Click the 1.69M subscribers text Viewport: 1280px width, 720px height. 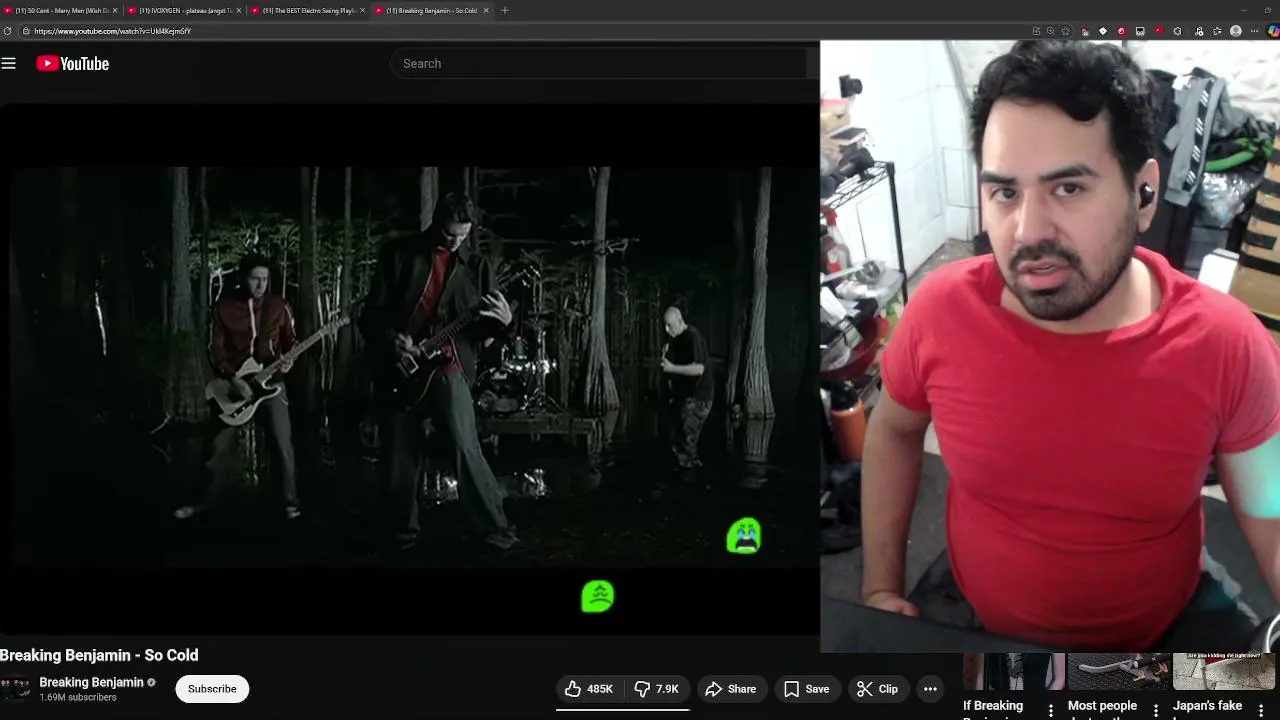pyautogui.click(x=78, y=698)
